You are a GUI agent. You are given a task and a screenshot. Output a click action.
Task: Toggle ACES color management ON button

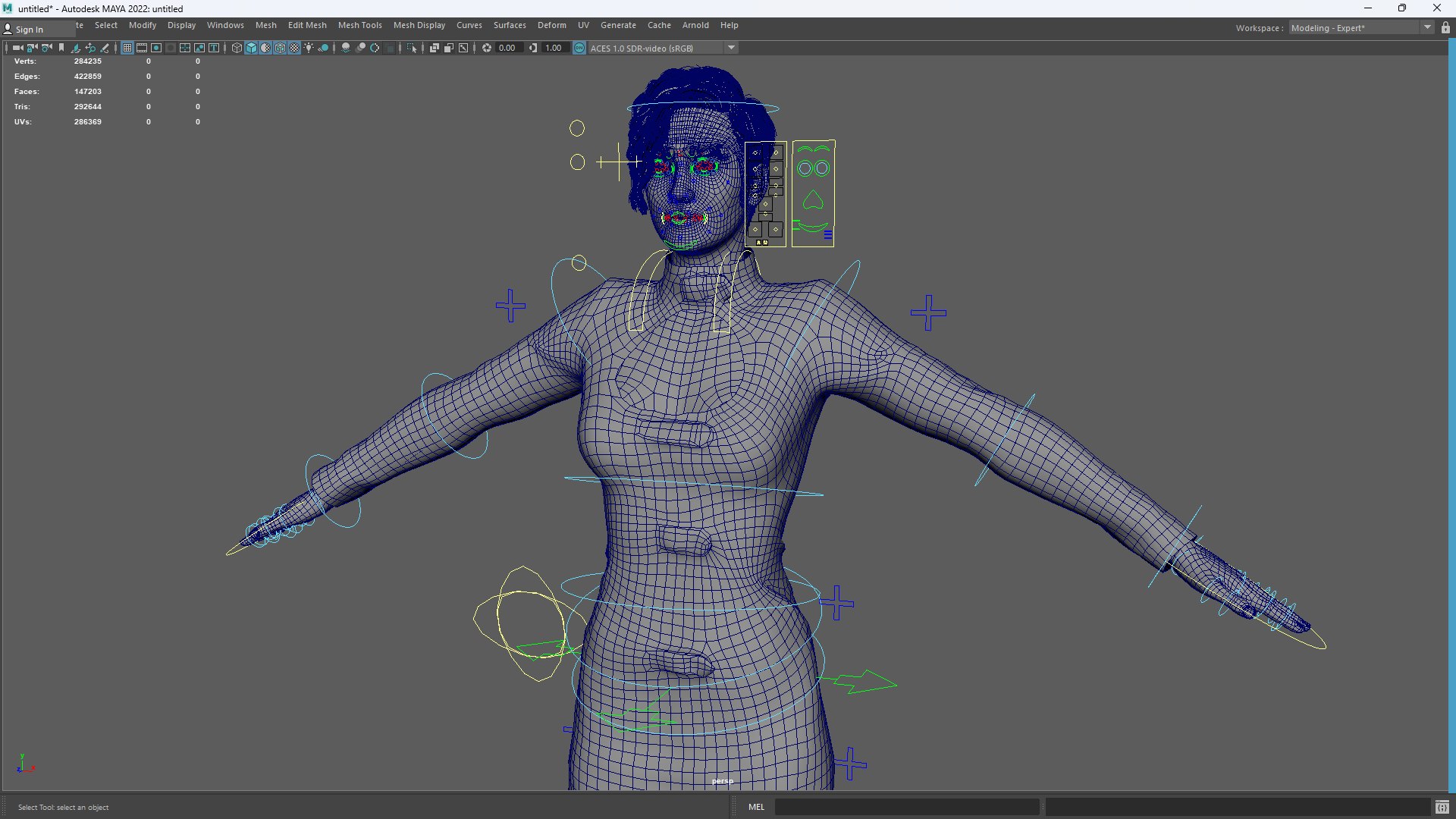[579, 48]
